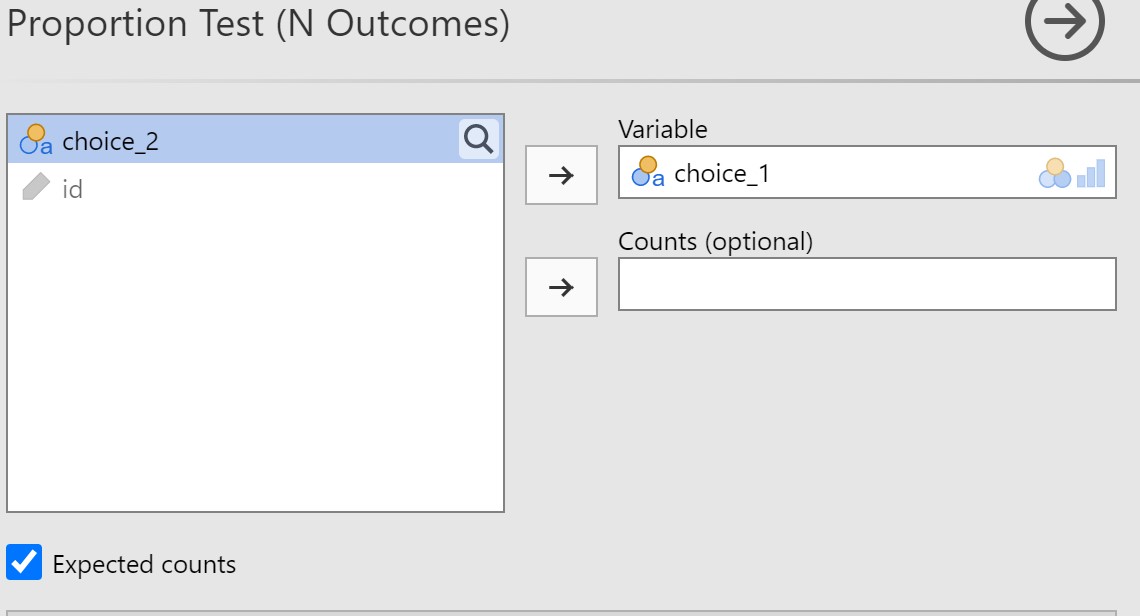The width and height of the screenshot is (1140, 616).
Task: Uncheck the Expected counts checkbox
Action: (x=24, y=563)
